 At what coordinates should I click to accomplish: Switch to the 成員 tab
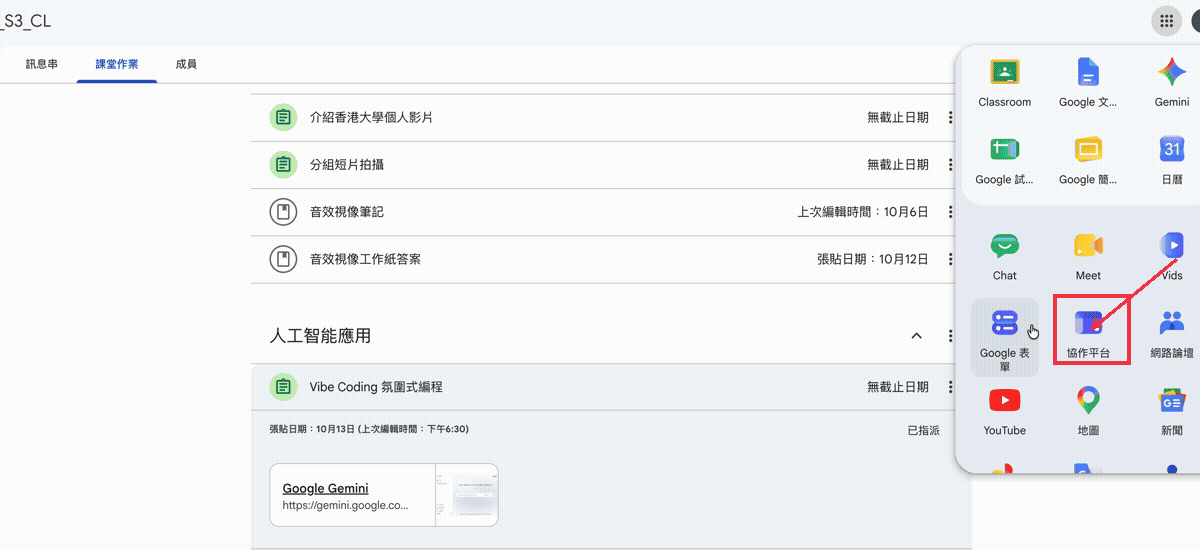(x=186, y=64)
